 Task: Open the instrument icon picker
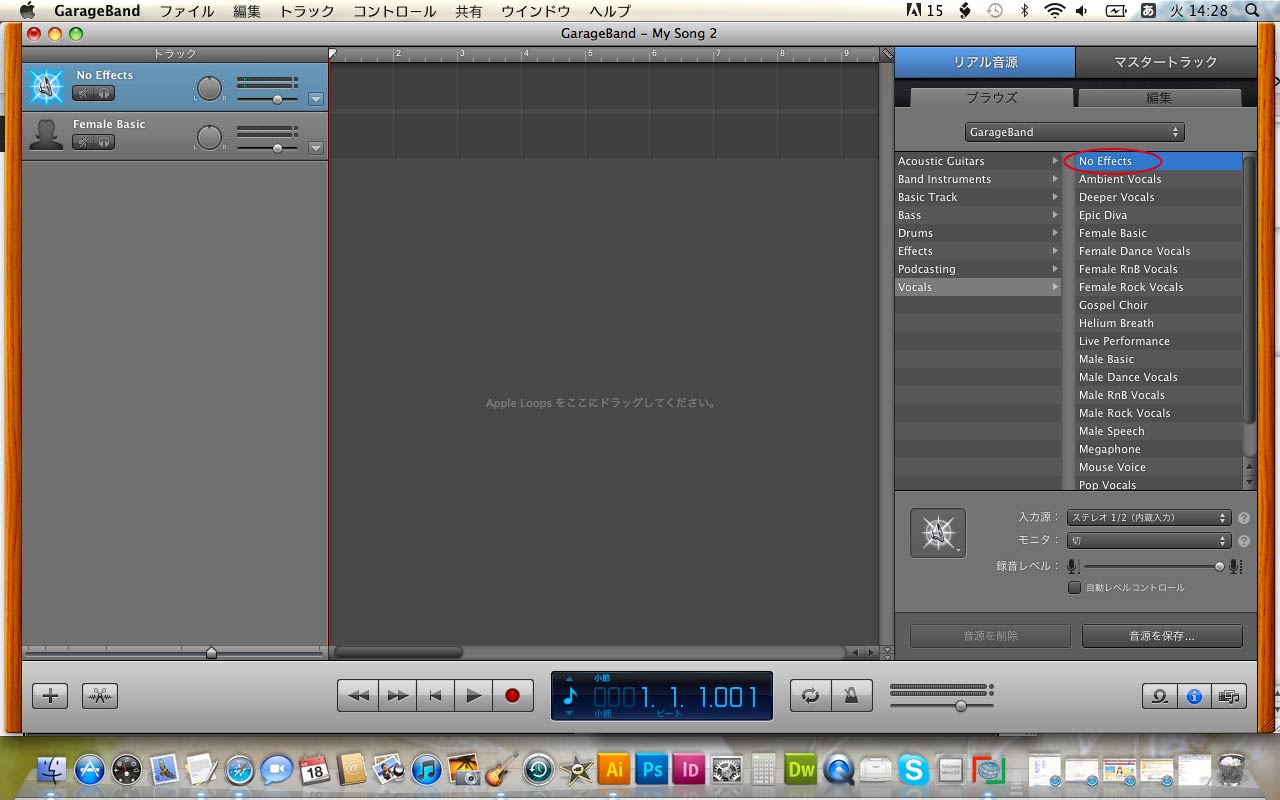tap(938, 533)
